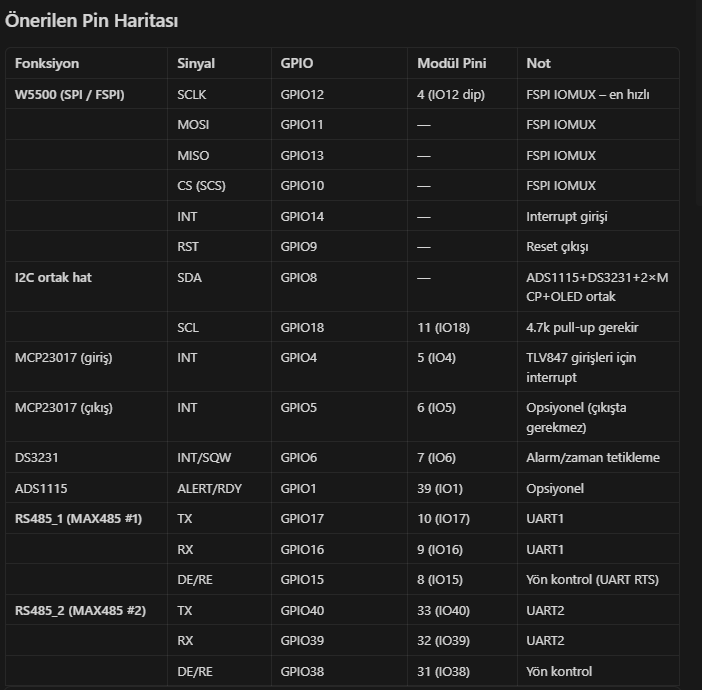Click the Önerilen Pin Haritası heading

(x=91, y=21)
